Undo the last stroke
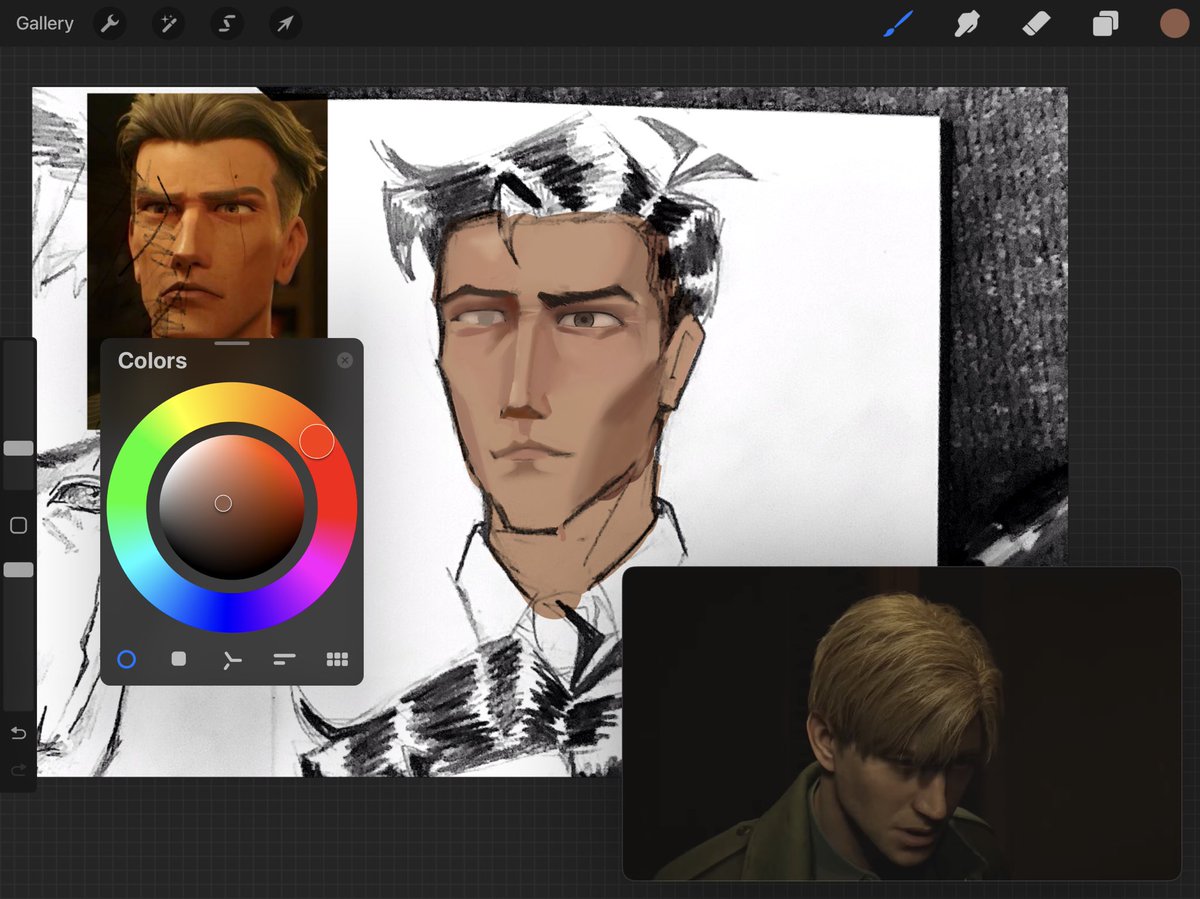 18,734
